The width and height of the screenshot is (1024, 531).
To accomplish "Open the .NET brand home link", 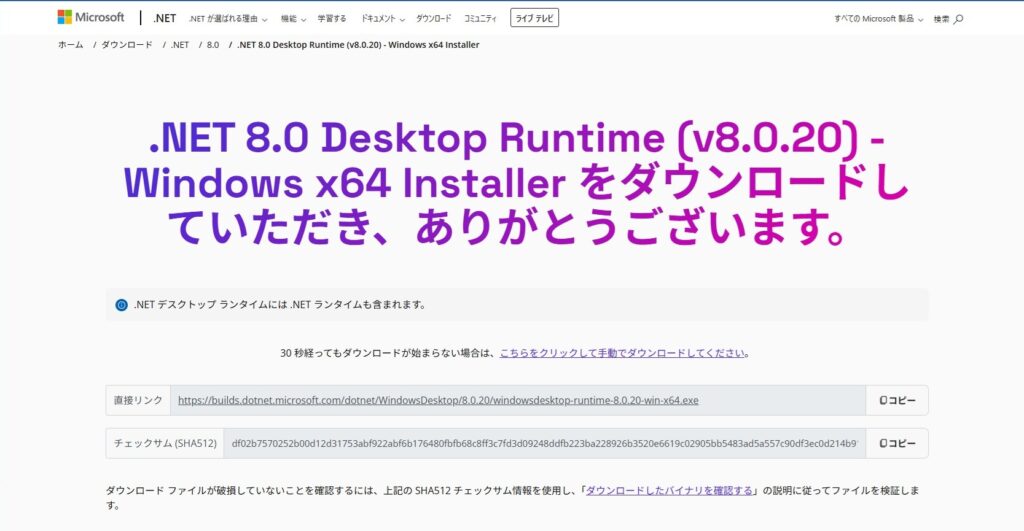I will coord(165,18).
